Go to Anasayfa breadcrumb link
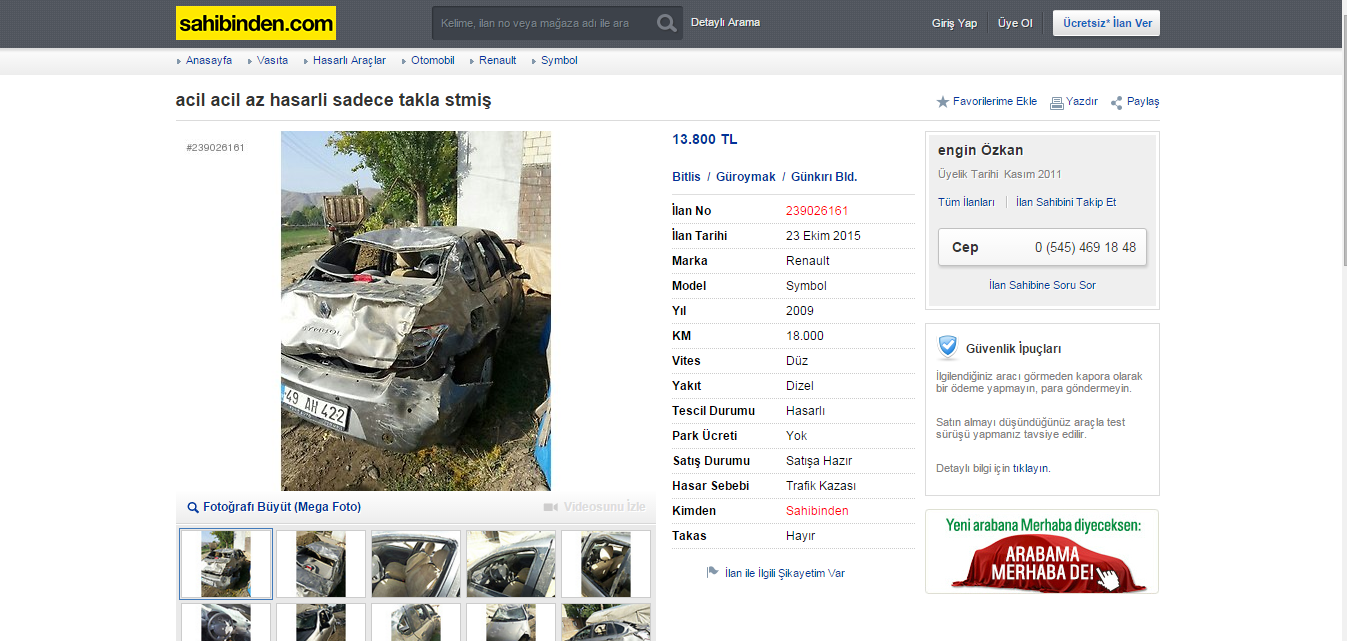Image resolution: width=1347 pixels, height=641 pixels. (x=208, y=60)
